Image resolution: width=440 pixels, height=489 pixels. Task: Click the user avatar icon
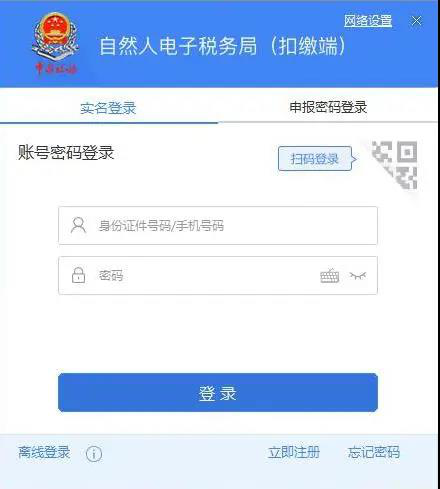click(78, 225)
